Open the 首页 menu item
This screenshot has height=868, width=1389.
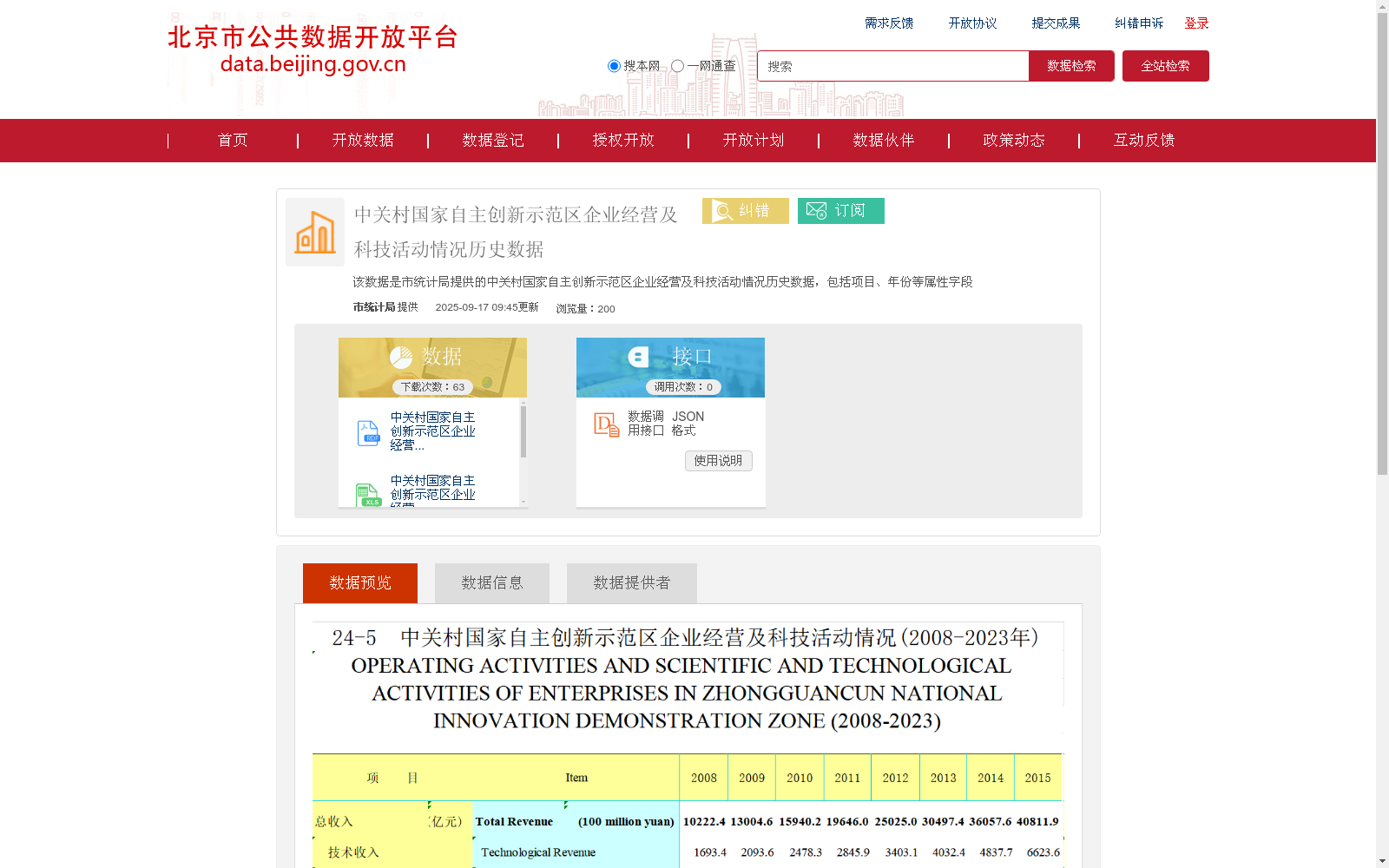tap(233, 141)
